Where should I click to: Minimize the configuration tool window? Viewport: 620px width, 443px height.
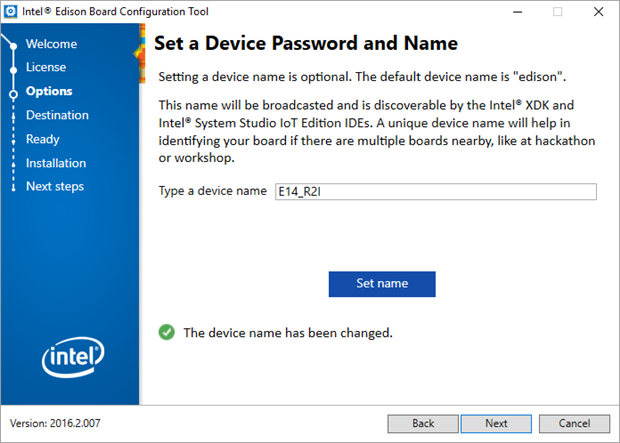[510, 11]
